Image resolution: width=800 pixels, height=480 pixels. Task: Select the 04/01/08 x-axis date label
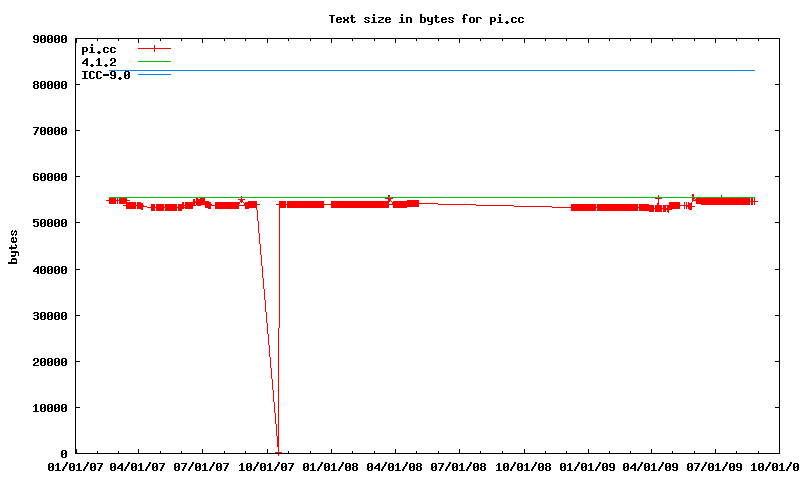395,466
